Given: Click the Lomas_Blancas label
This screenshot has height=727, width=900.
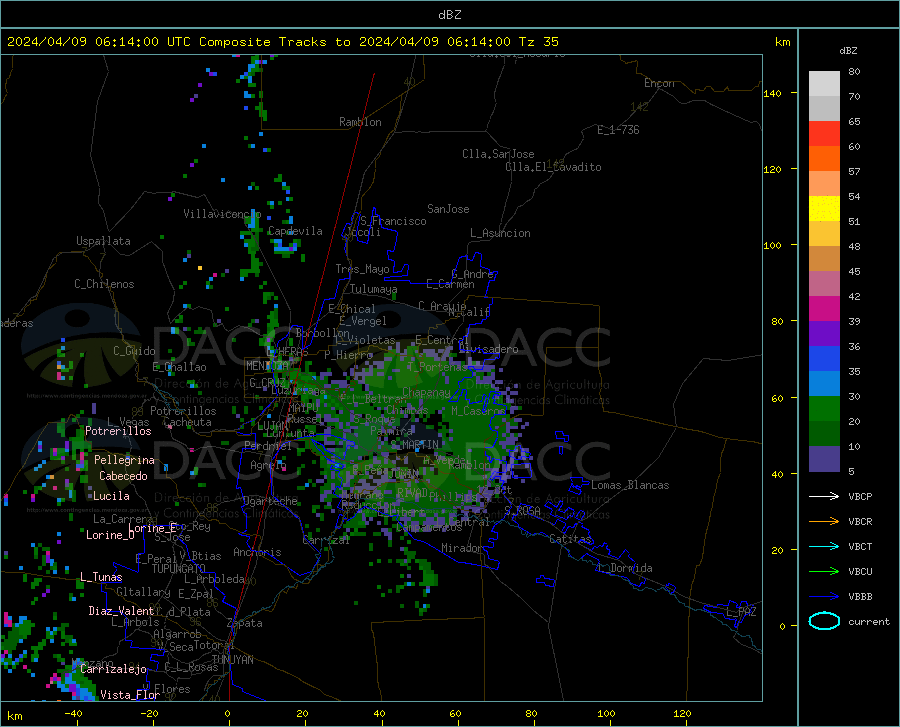Looking at the screenshot, I should [630, 485].
